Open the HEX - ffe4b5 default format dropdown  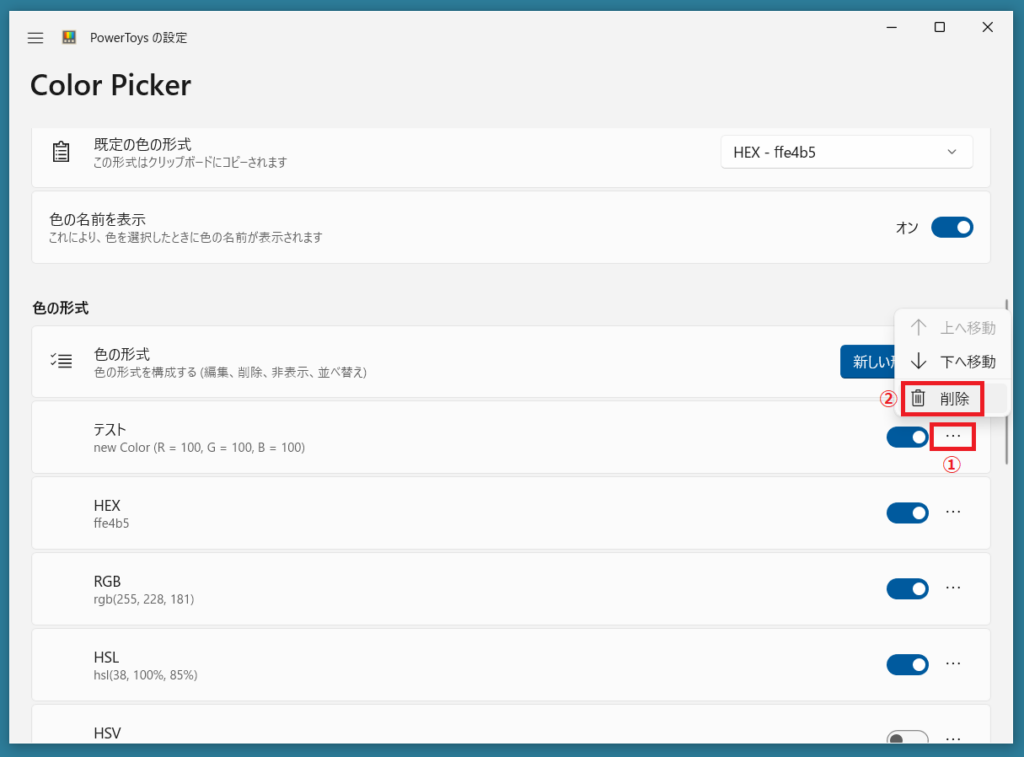[846, 152]
